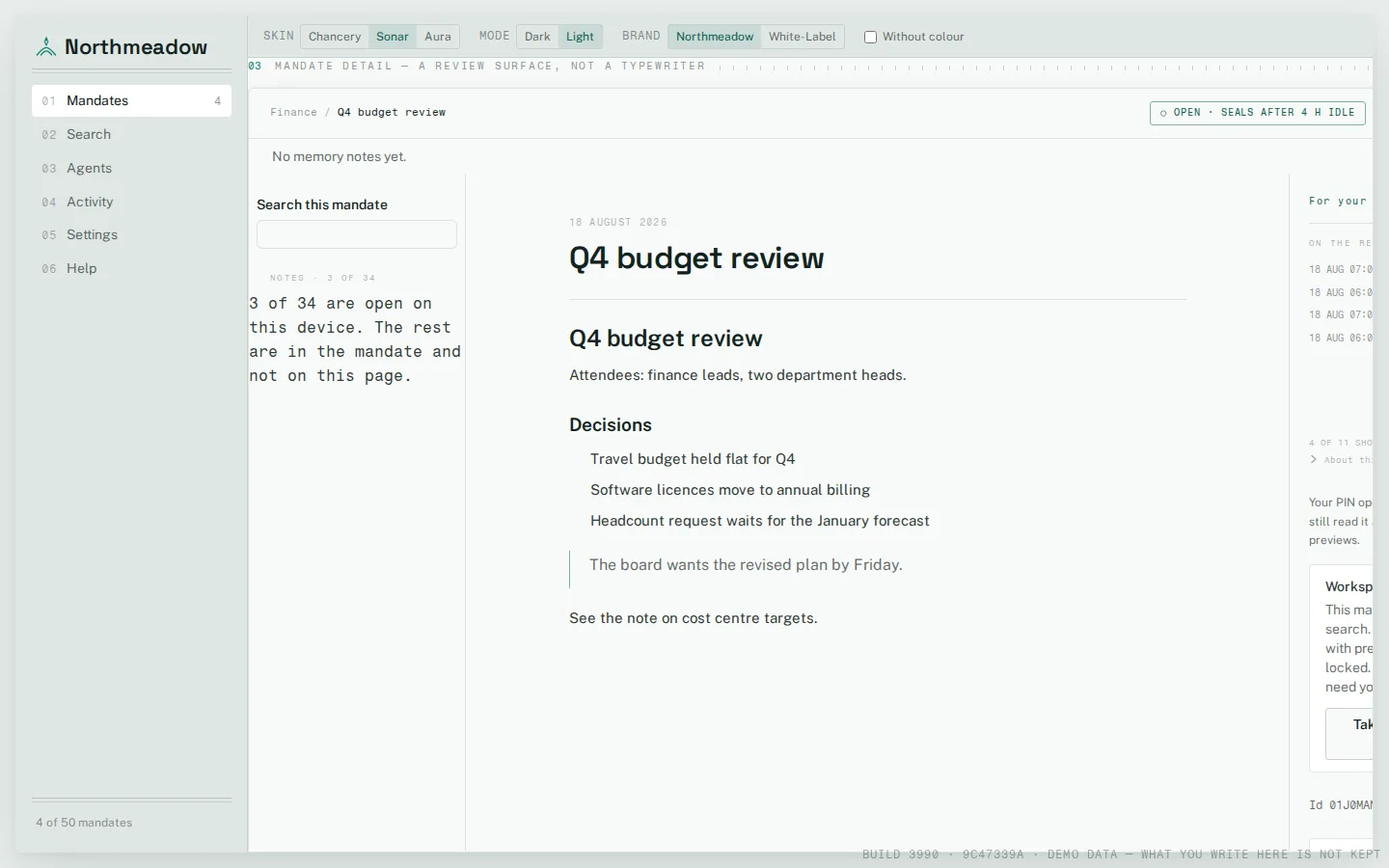Screen dimensions: 1389x868
Task: Click the 18 August 2026 date label
Action: (x=618, y=222)
